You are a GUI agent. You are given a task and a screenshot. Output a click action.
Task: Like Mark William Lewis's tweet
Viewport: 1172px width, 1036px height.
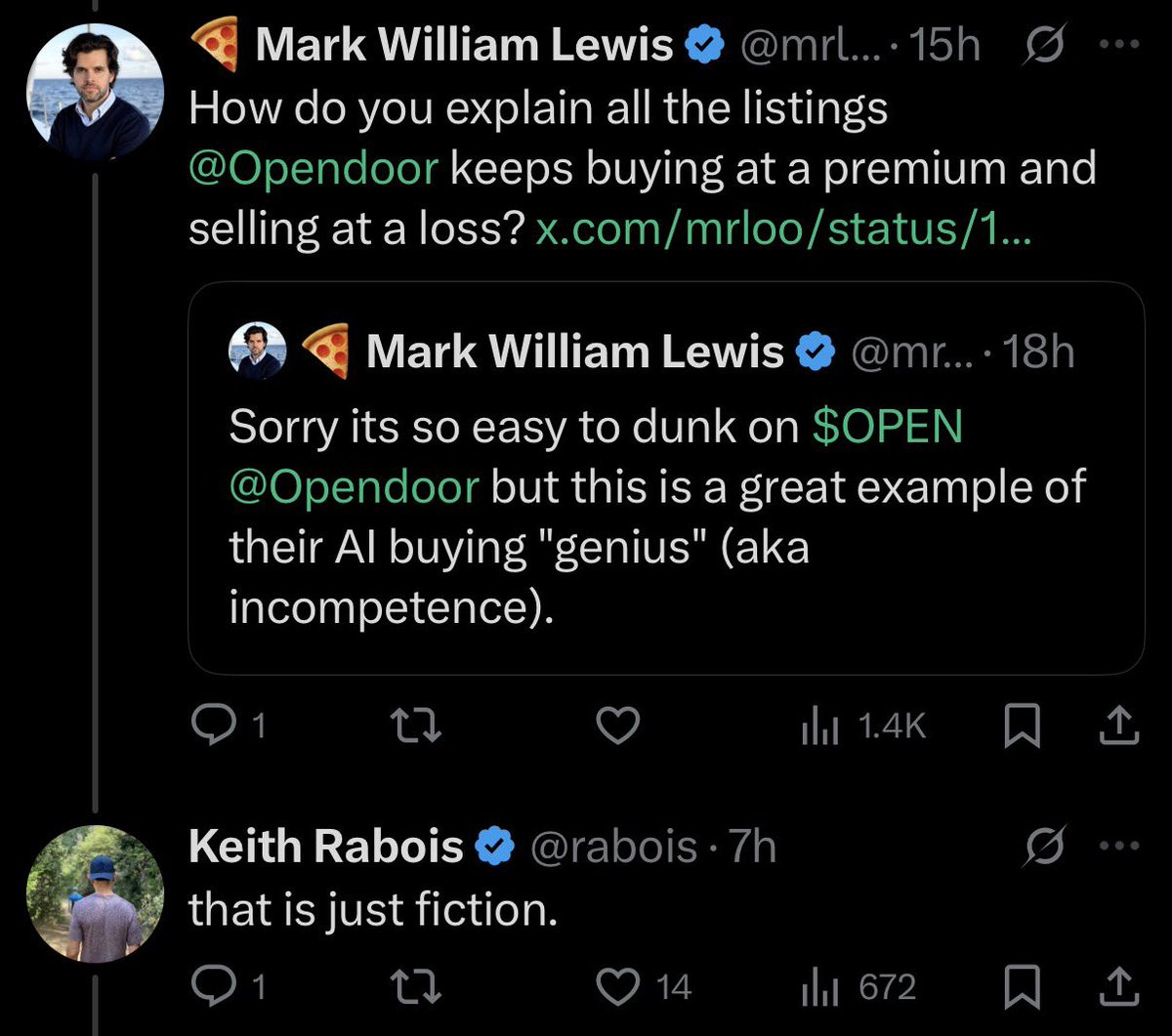[x=620, y=725]
